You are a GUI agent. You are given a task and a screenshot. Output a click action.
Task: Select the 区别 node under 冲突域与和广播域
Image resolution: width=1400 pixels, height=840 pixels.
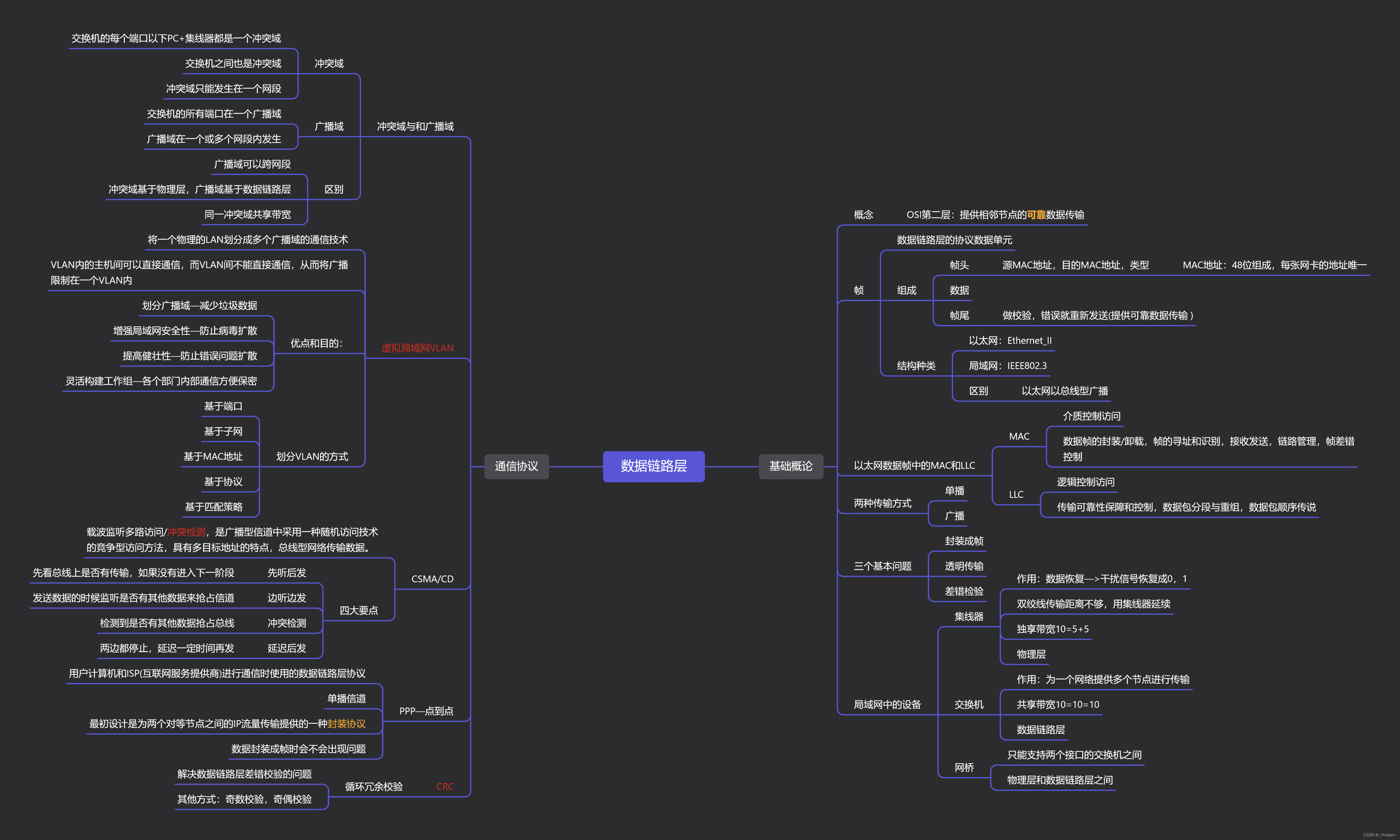tap(334, 189)
